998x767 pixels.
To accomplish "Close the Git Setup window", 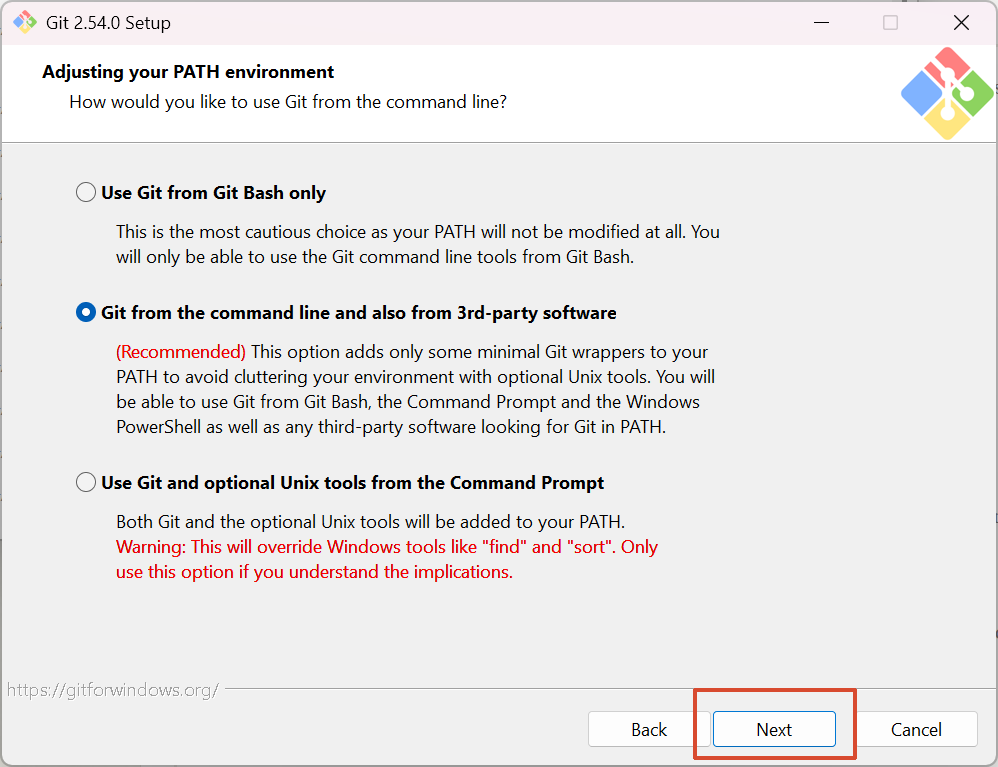I will 961,22.
